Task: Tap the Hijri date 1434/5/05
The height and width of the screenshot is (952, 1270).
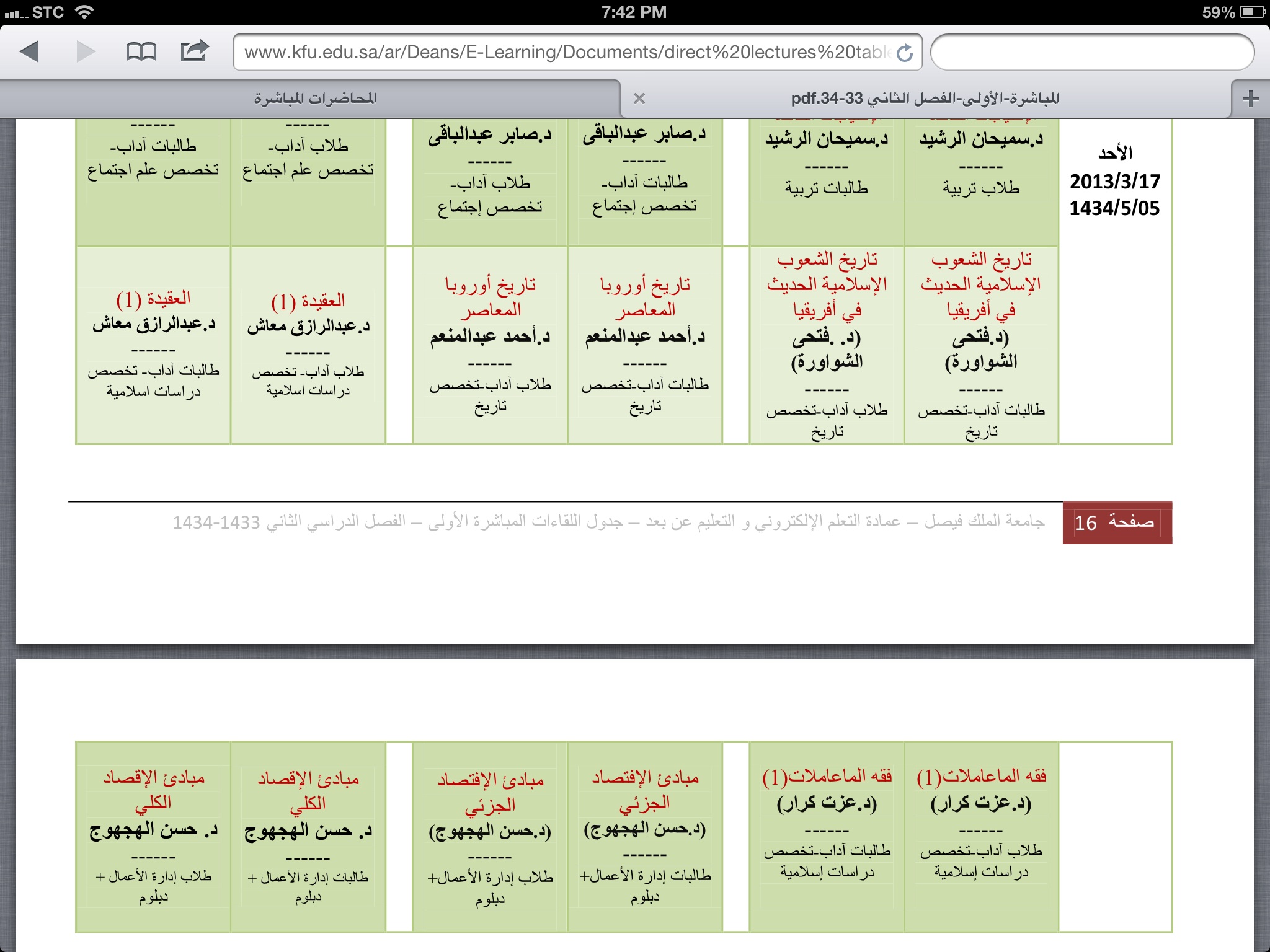Action: 1114,208
